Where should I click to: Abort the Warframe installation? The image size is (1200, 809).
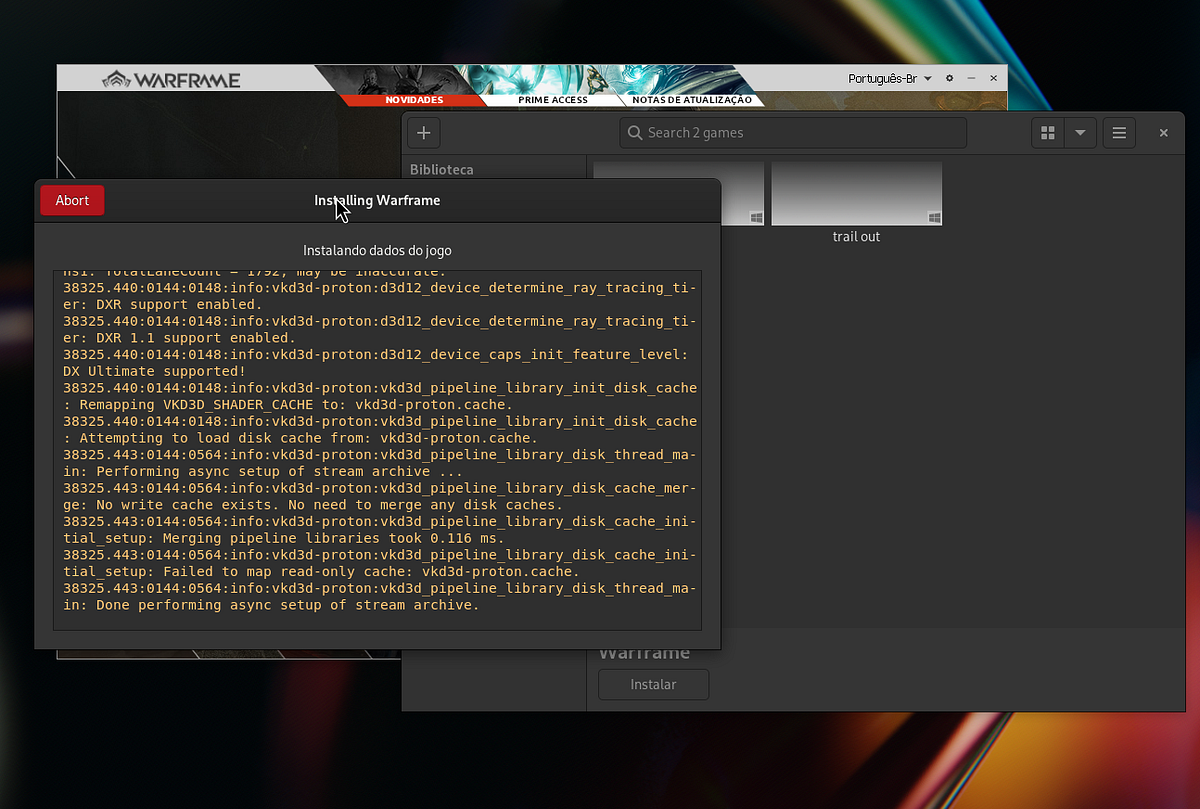71,200
